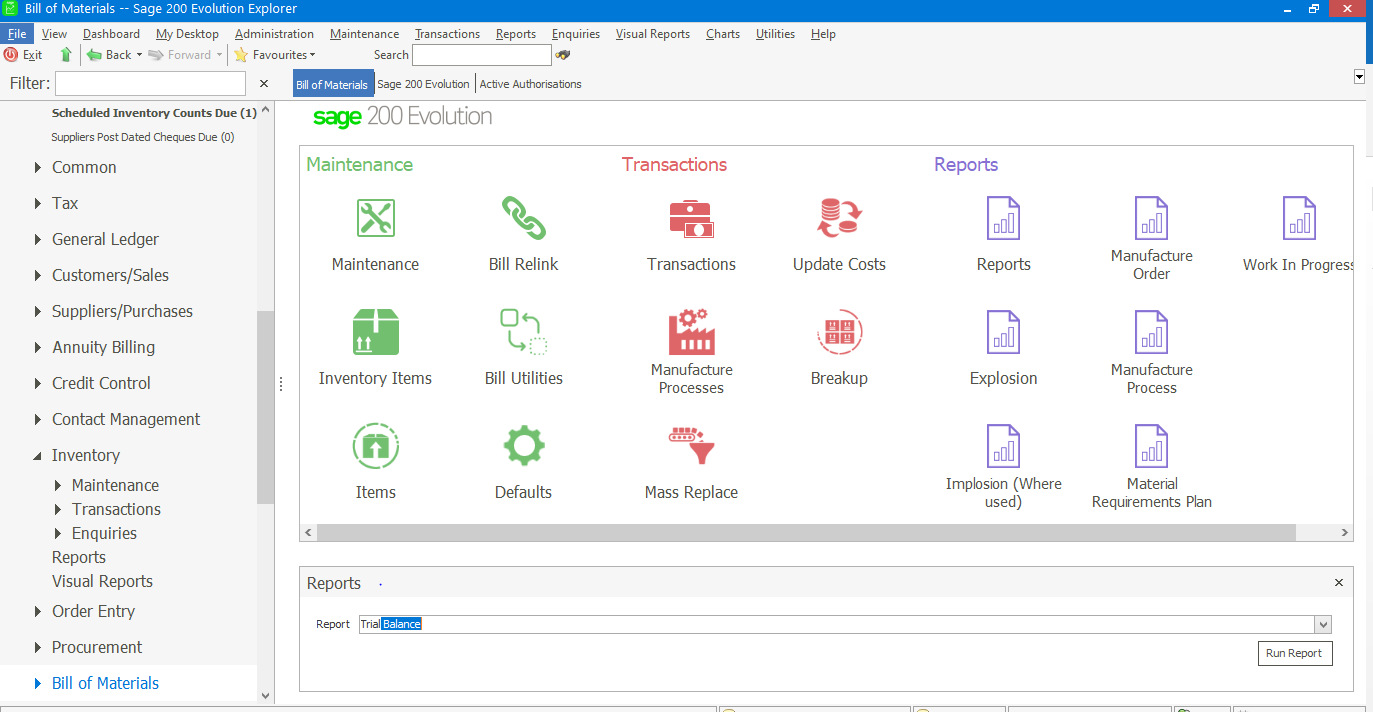Open the Administration menu
Viewport: 1373px width, 712px height.
(x=274, y=33)
